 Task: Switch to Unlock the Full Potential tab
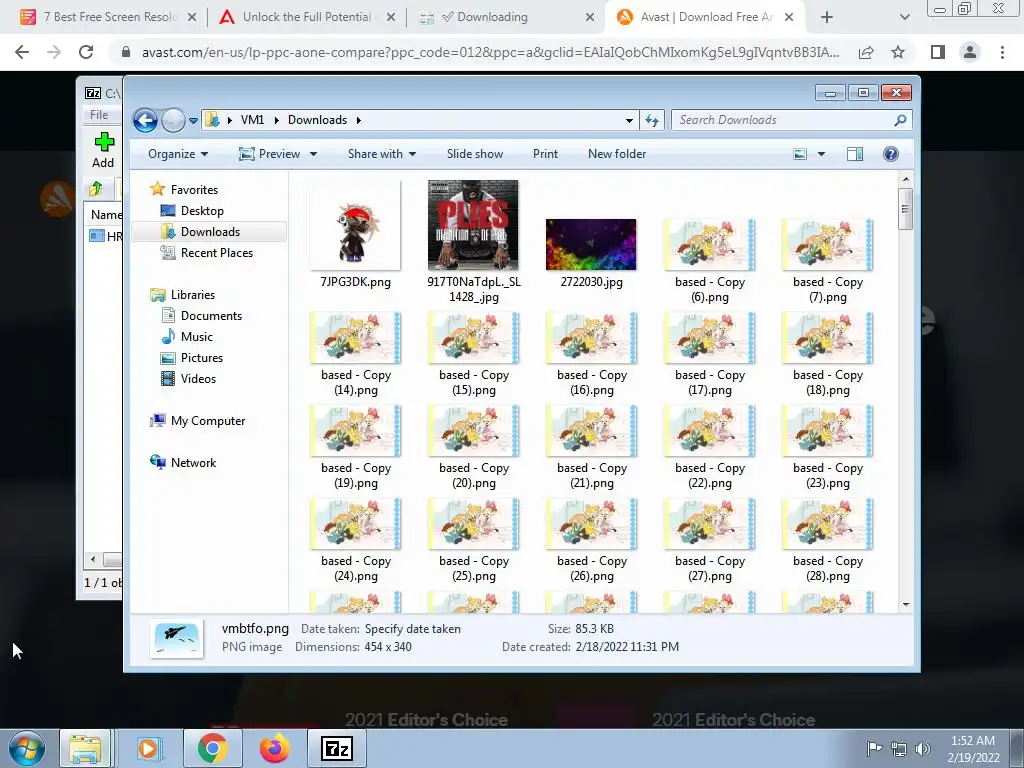(x=307, y=17)
